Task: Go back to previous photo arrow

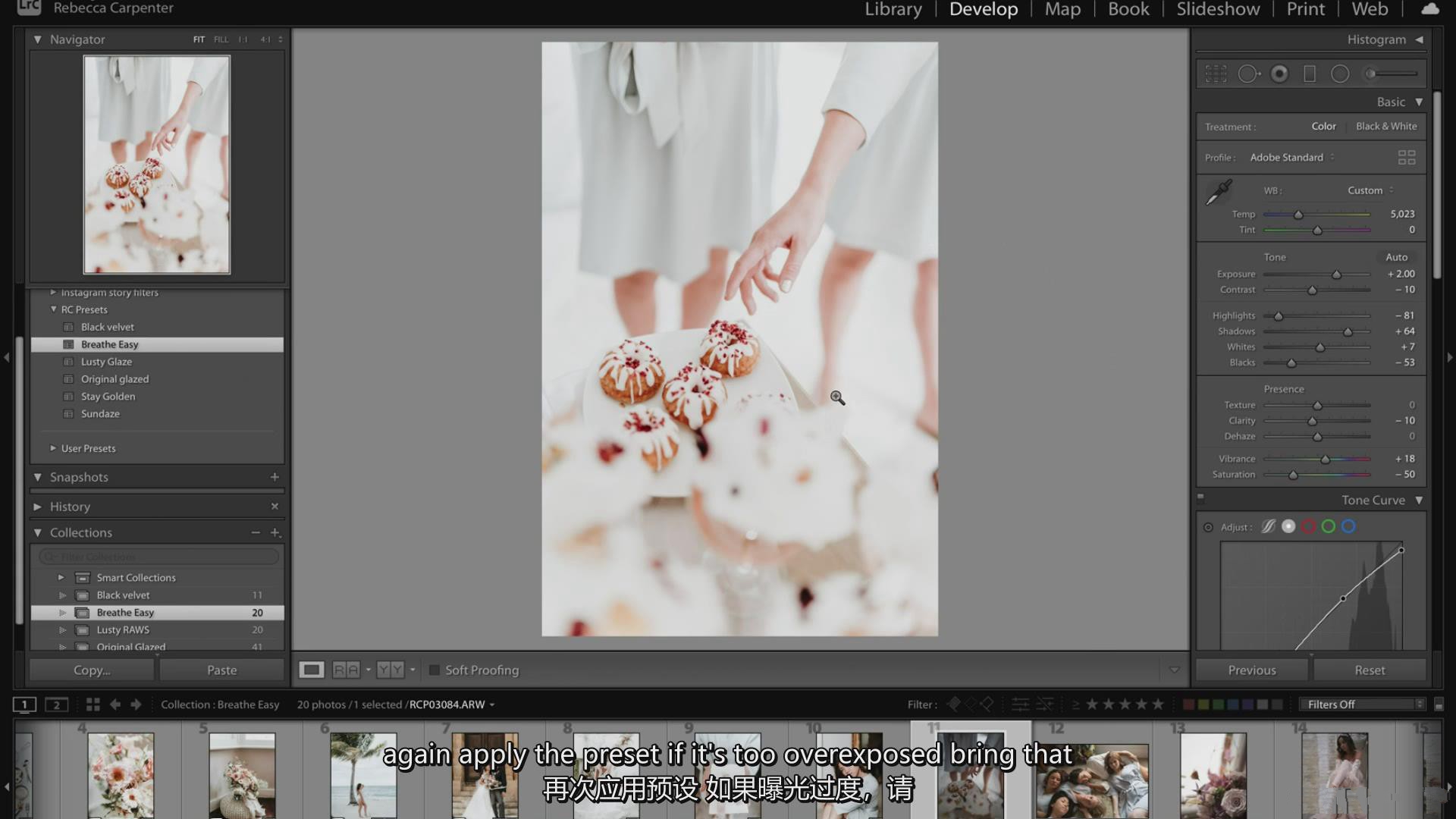Action: coord(115,704)
